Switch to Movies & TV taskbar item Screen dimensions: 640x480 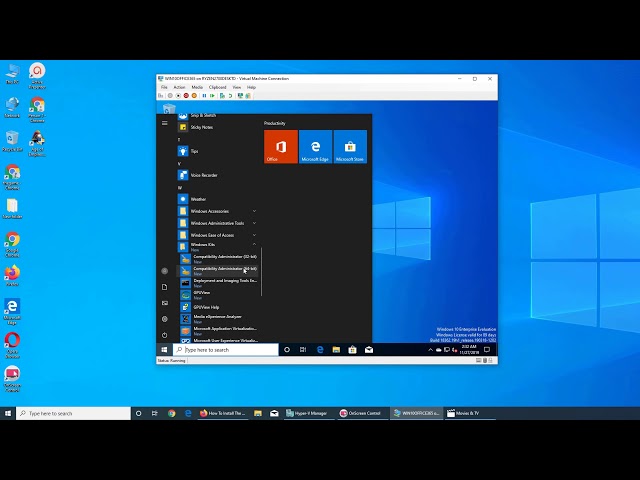tap(469, 413)
